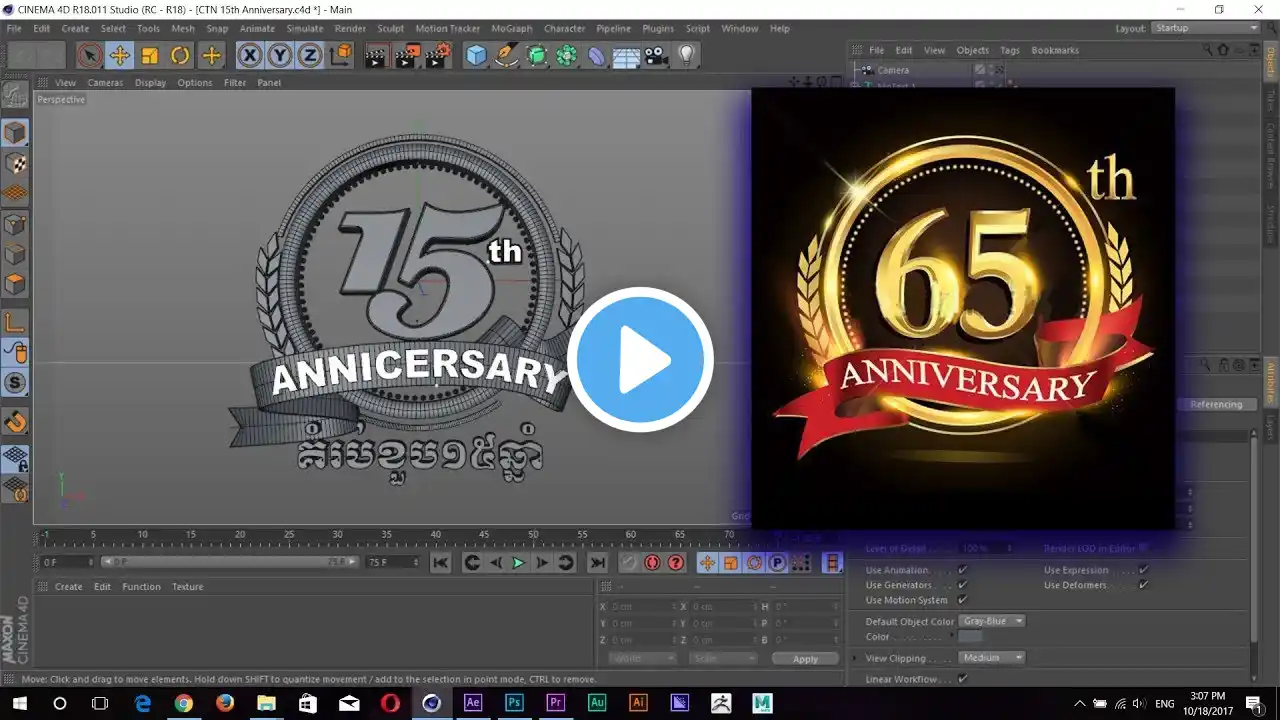The height and width of the screenshot is (720, 1280).
Task: Open the Sculpt menu
Action: tap(391, 29)
